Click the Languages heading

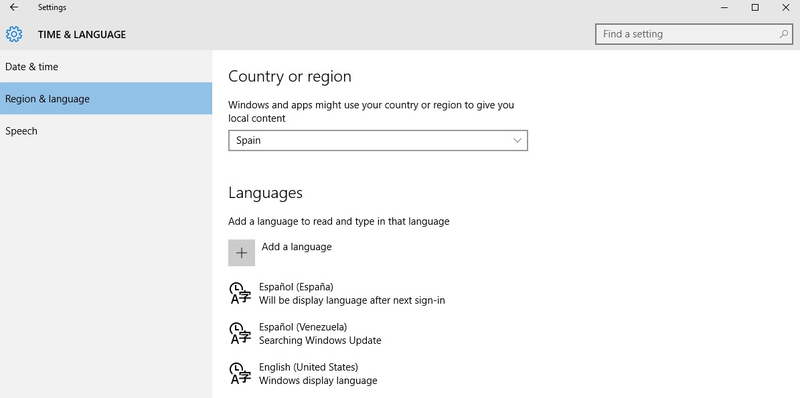[265, 193]
